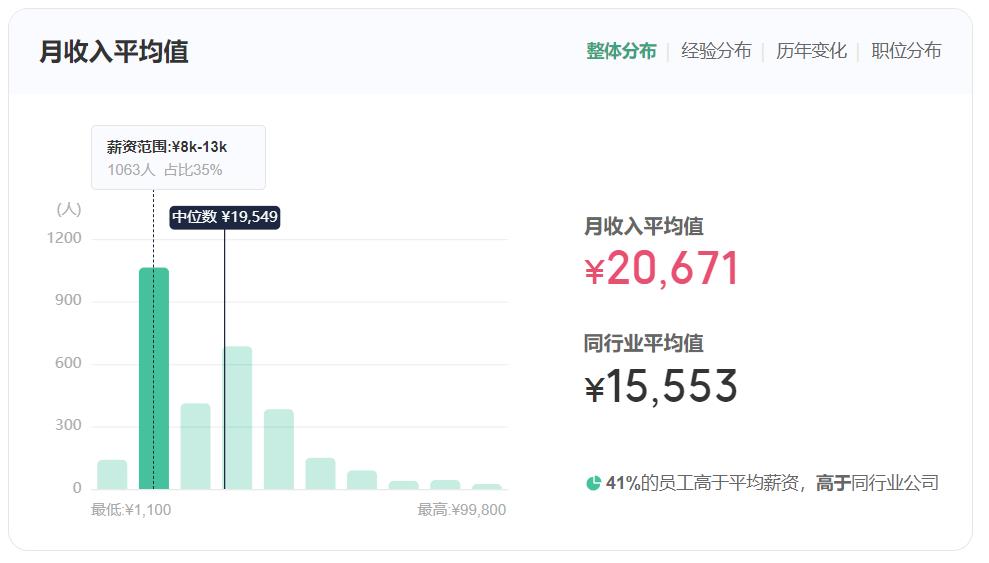Click the first bar of the histogram
The height and width of the screenshot is (563, 989).
(112, 475)
